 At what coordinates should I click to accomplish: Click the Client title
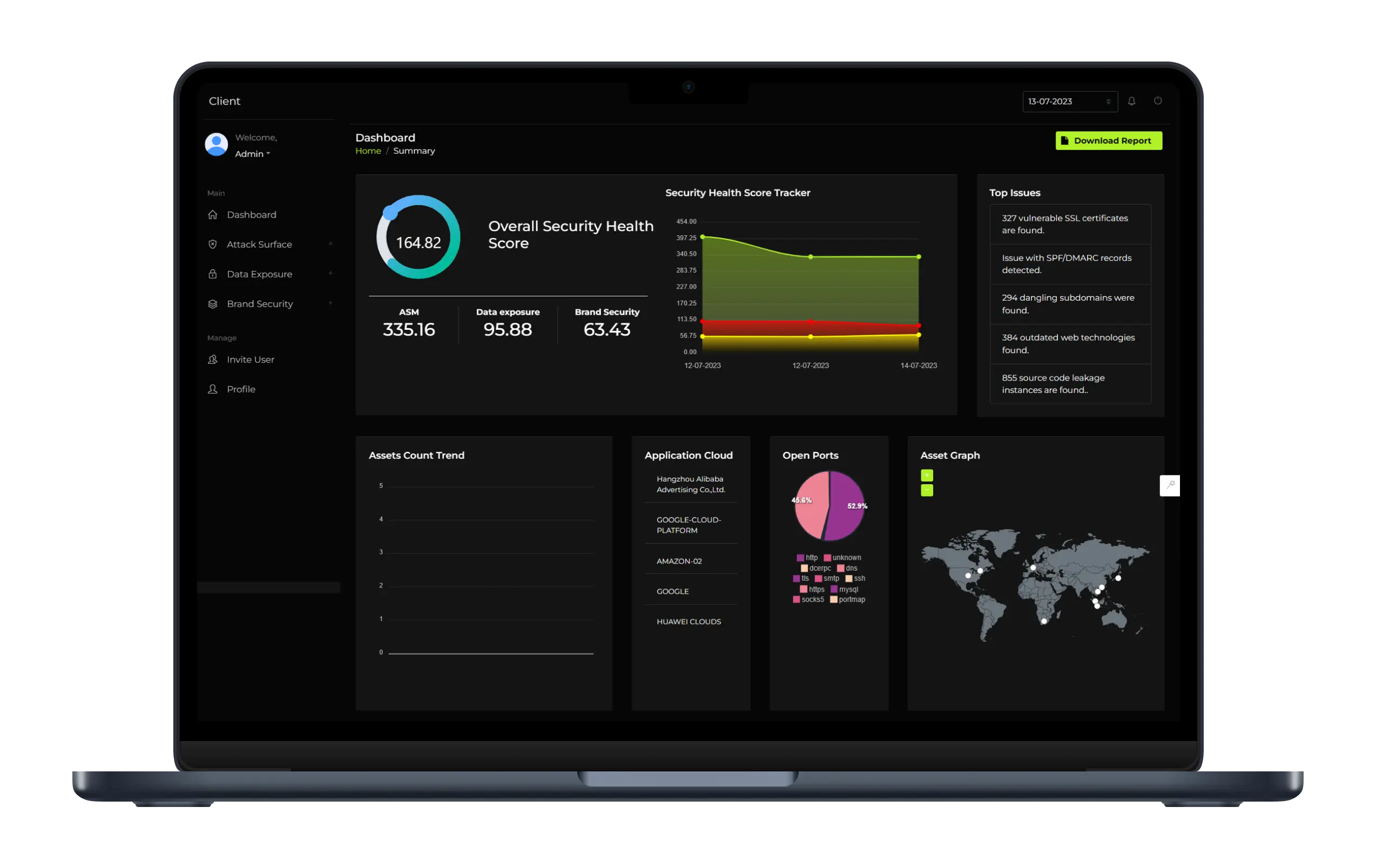(x=225, y=101)
